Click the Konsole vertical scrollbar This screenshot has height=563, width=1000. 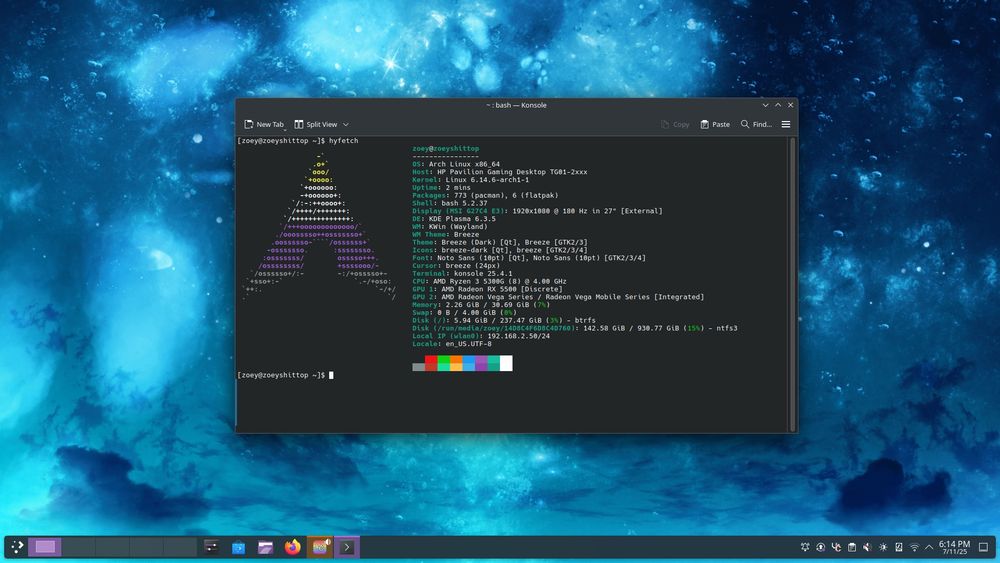(792, 284)
